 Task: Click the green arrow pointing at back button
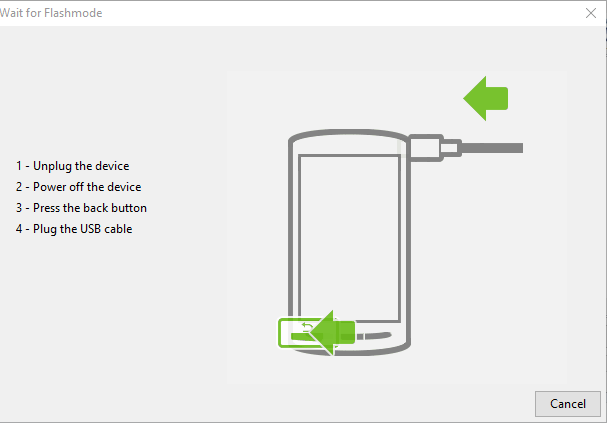coord(332,332)
